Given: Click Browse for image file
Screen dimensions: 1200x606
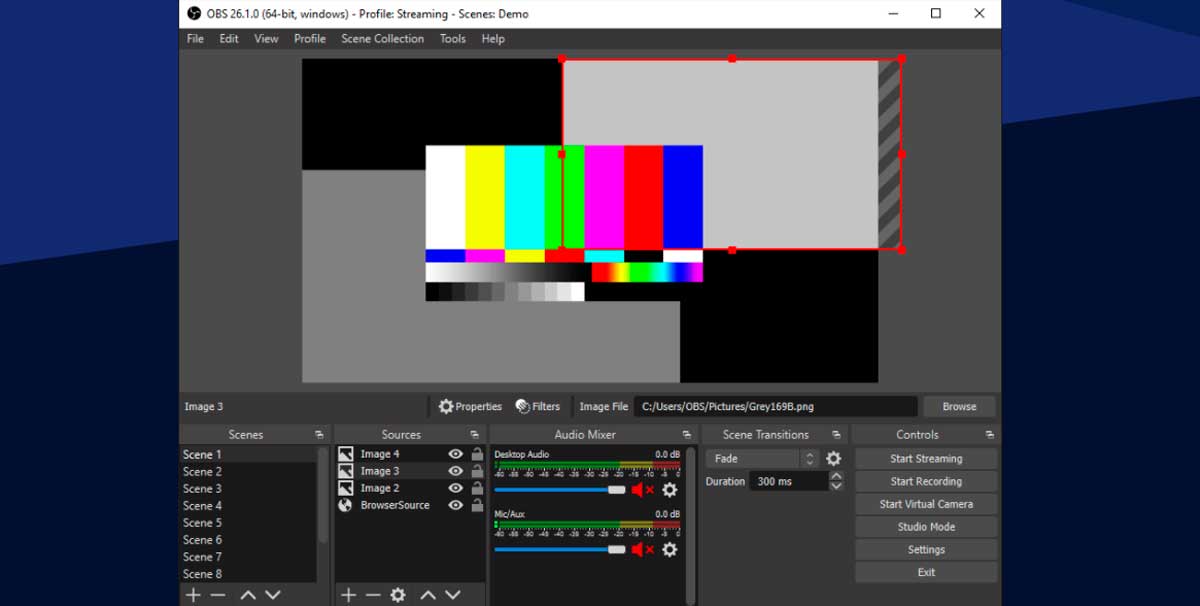Looking at the screenshot, I should 959,407.
